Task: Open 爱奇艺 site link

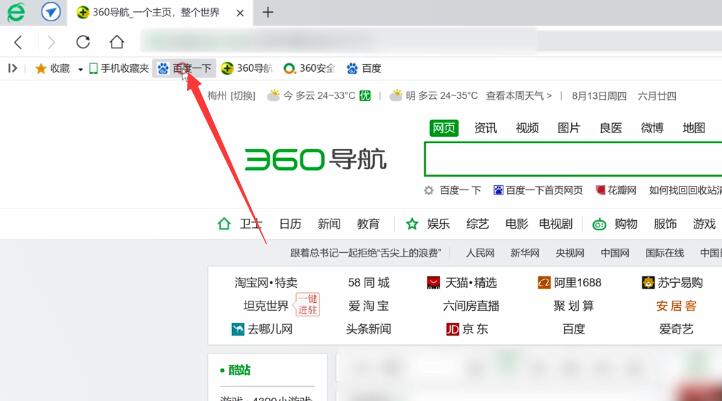Action: 676,329
